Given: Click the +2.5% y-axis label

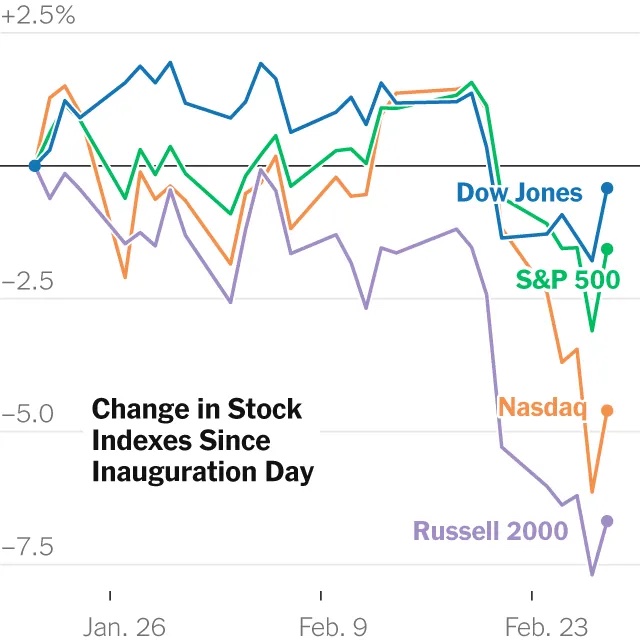Looking at the screenshot, I should [38, 16].
